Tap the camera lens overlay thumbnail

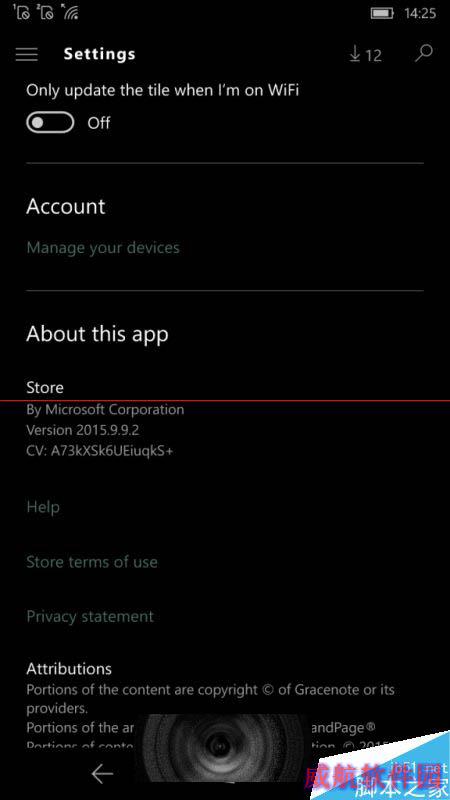pos(219,748)
